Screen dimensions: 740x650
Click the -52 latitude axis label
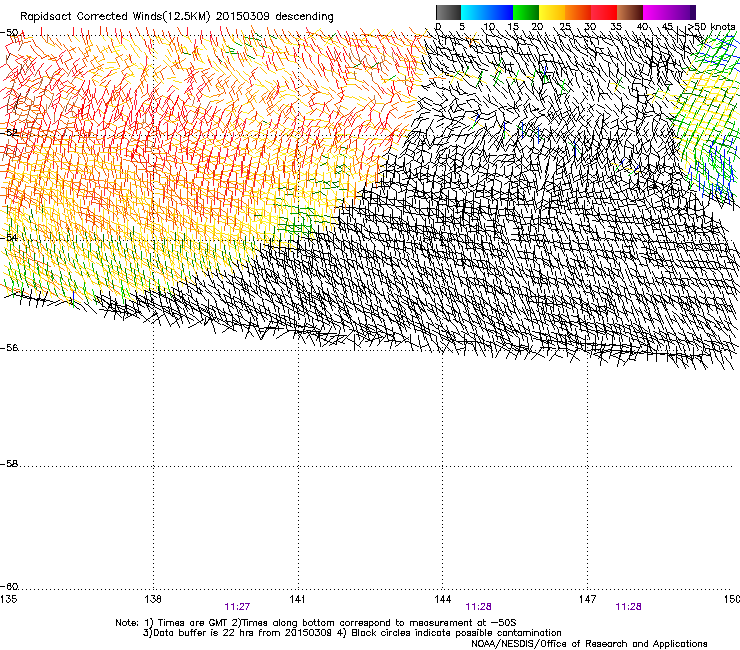(x=9, y=133)
